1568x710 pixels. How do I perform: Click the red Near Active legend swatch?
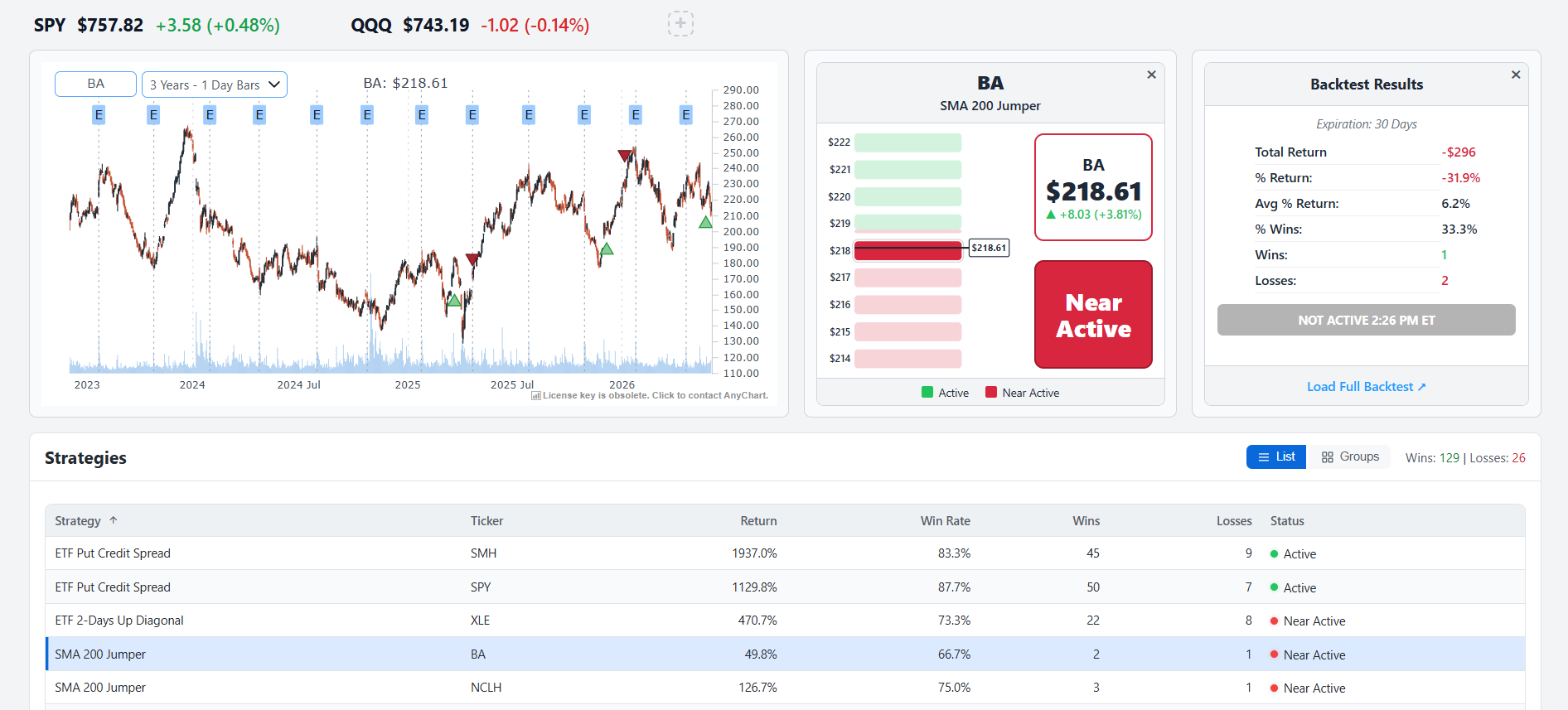pyautogui.click(x=991, y=393)
